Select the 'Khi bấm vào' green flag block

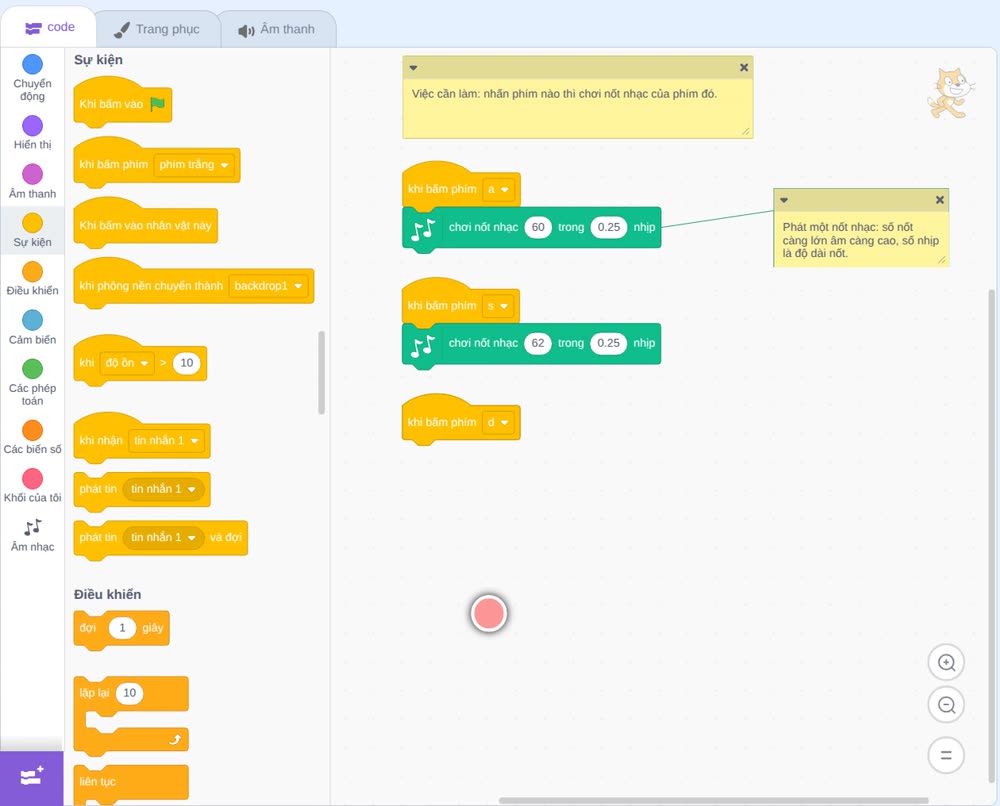click(122, 102)
